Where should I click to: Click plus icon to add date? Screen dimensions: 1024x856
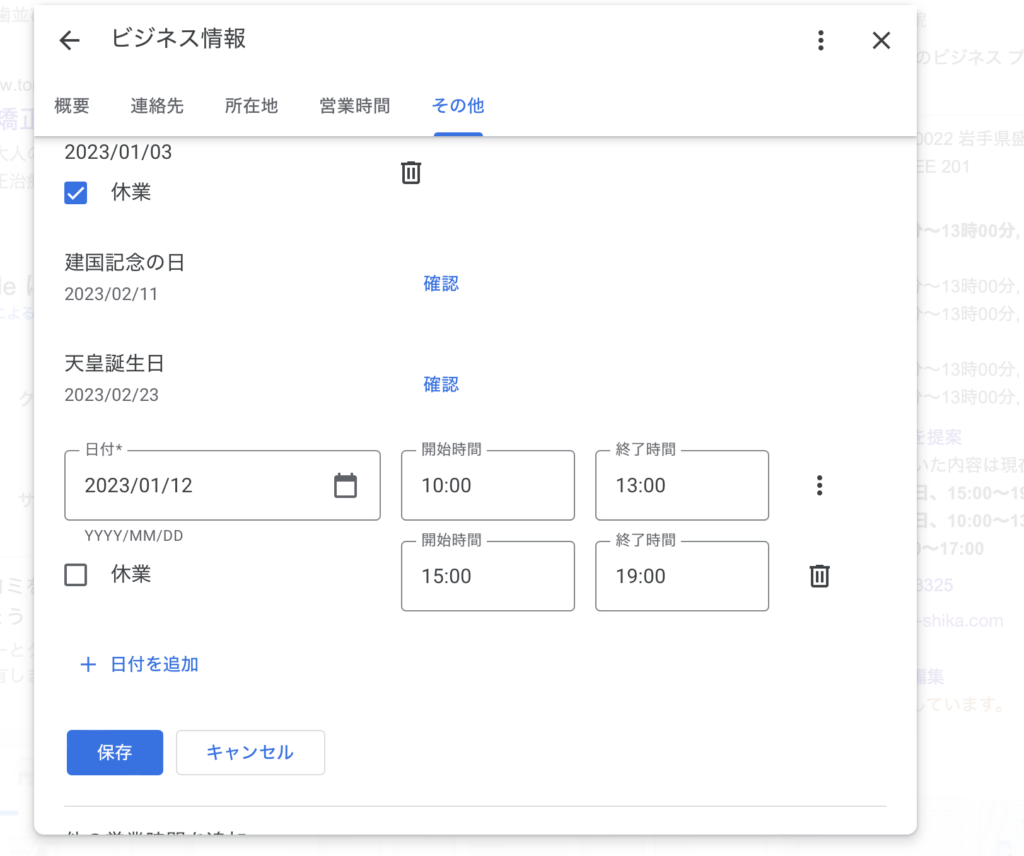pyautogui.click(x=88, y=664)
